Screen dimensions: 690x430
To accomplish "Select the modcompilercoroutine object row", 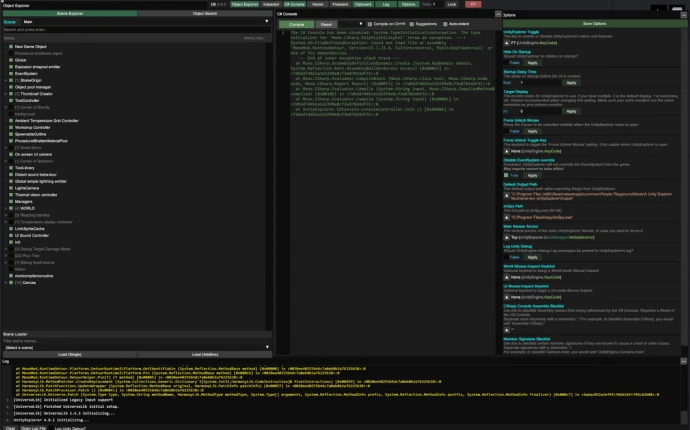I will [34, 276].
